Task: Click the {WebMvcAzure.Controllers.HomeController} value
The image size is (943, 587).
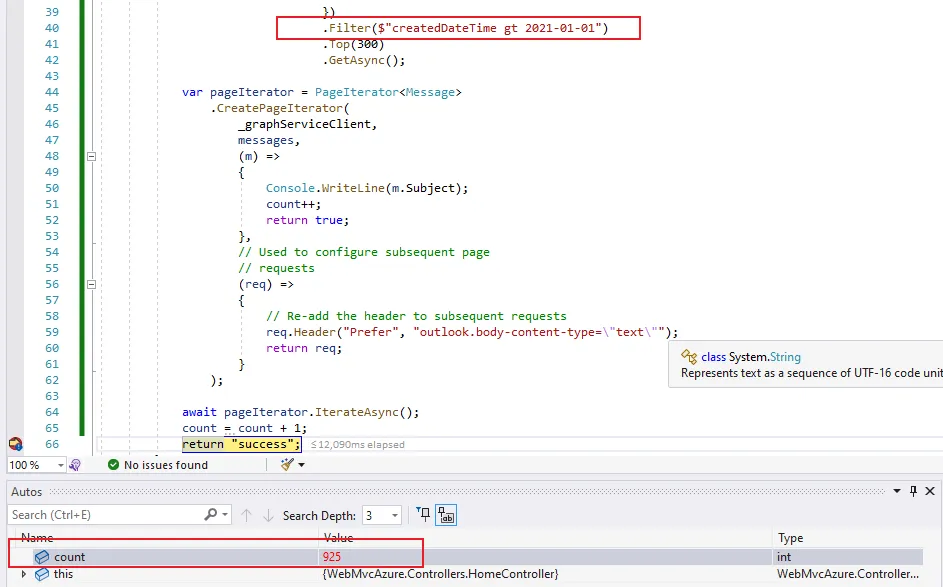Action: pos(440,574)
